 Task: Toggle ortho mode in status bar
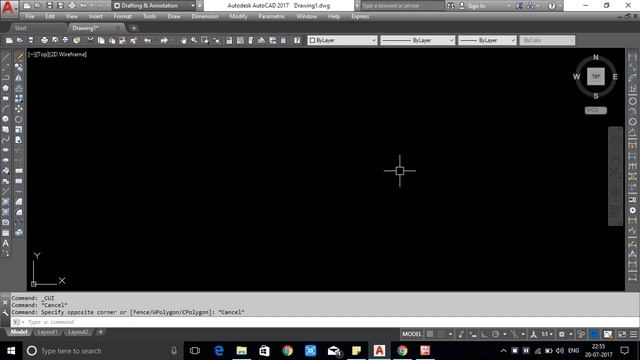click(x=484, y=334)
